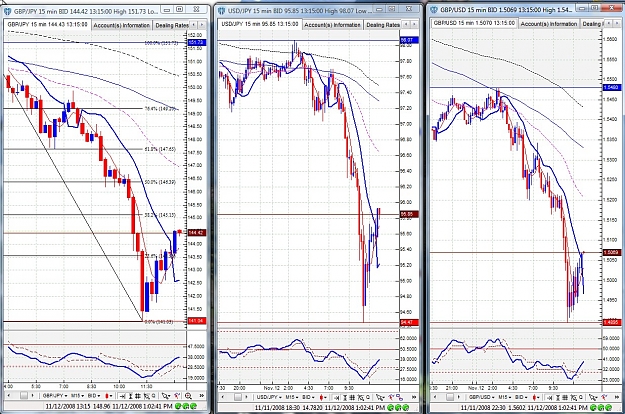Click the shift-chart-to-end icon in GBP/JPY toolbar

[122, 396]
